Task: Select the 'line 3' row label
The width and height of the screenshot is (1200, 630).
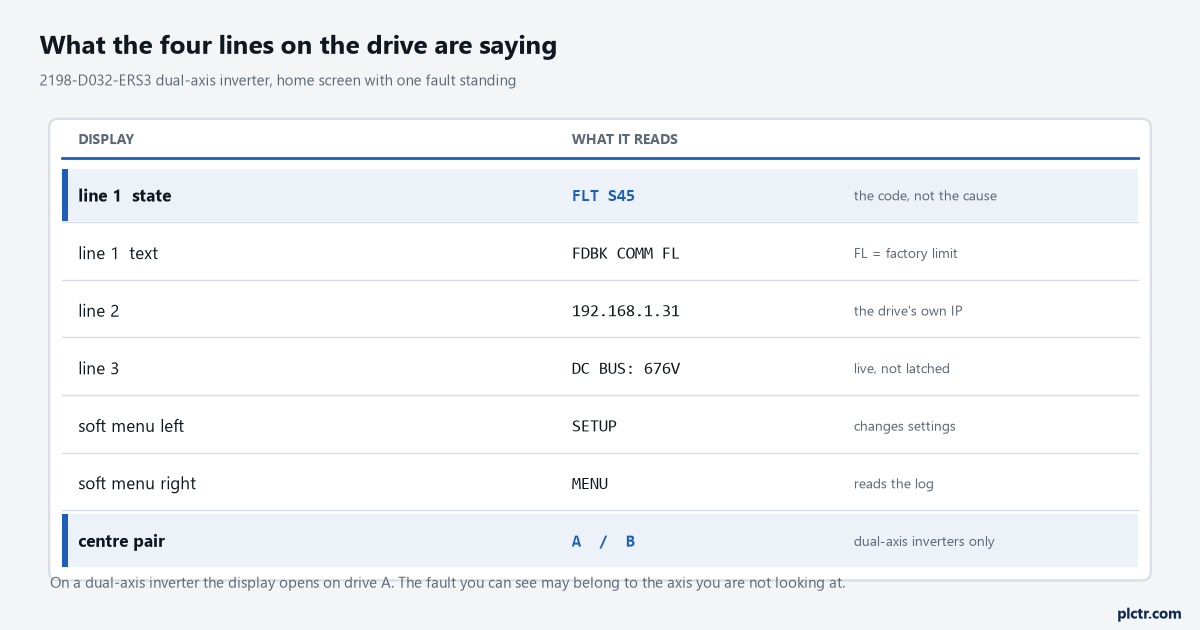Action: tap(99, 369)
